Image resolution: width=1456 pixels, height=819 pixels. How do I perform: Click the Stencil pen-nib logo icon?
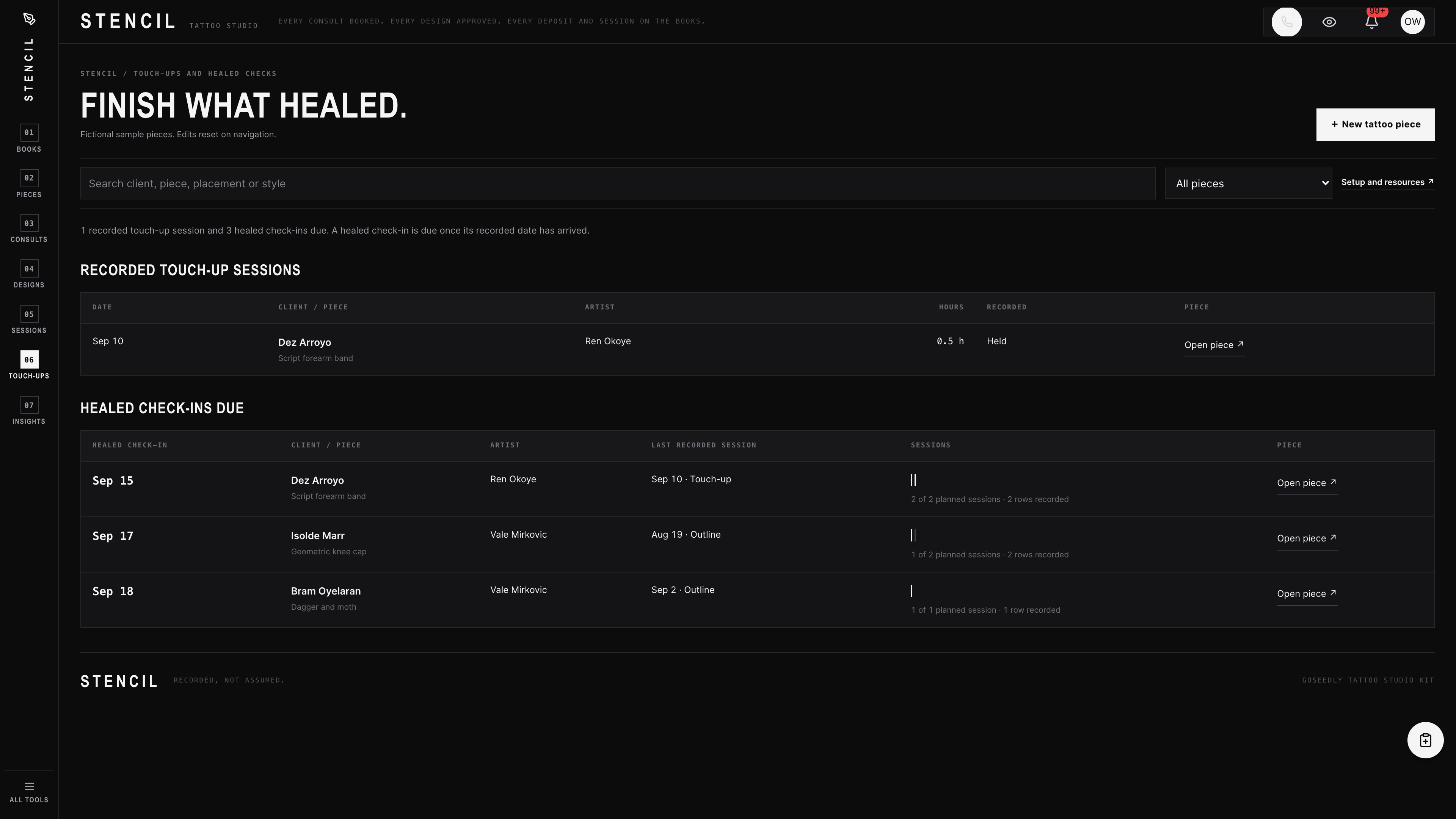(x=30, y=19)
